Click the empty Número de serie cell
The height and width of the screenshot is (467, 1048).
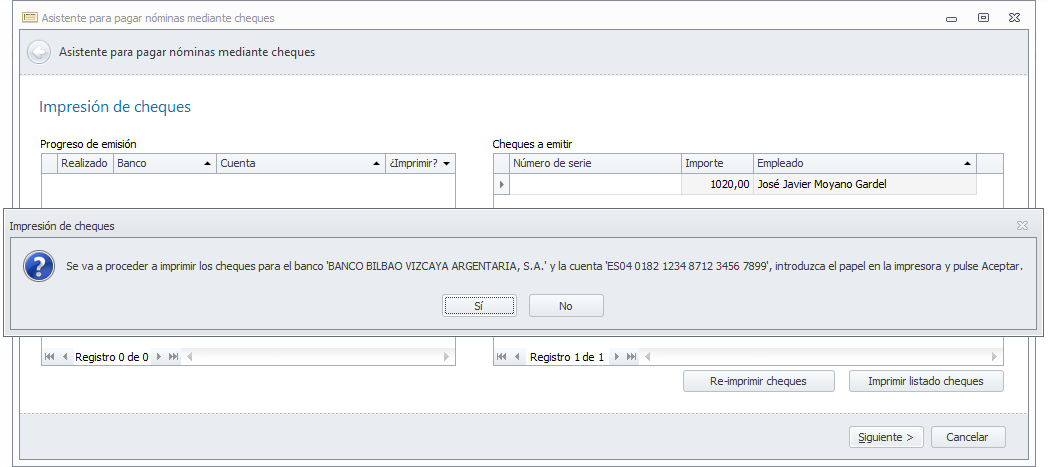pos(596,184)
